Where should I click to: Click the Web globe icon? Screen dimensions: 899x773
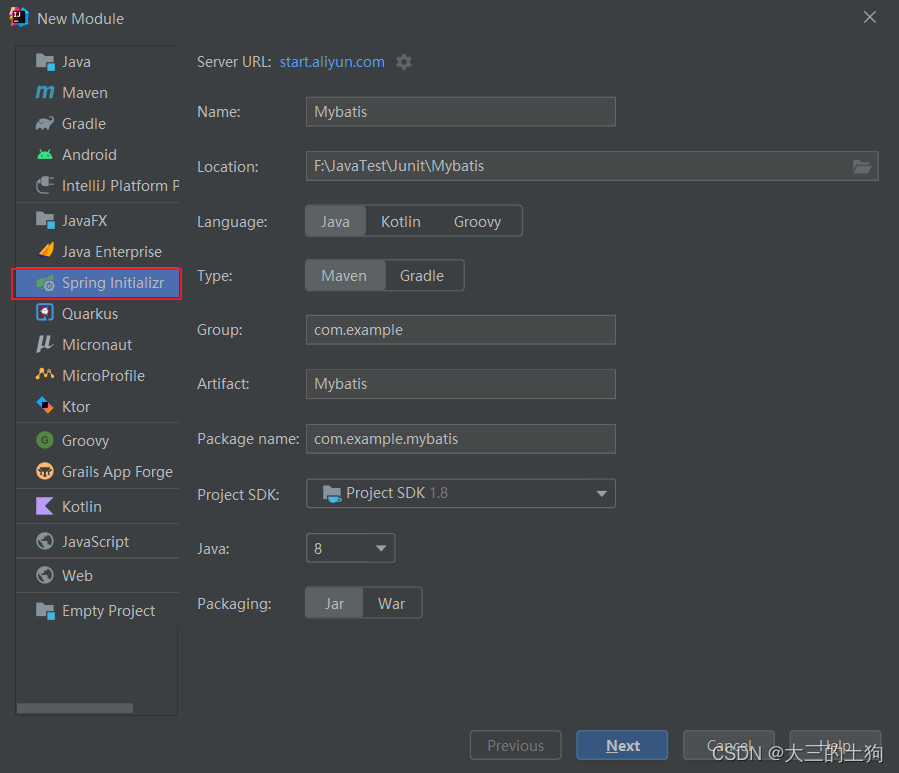pyautogui.click(x=45, y=575)
